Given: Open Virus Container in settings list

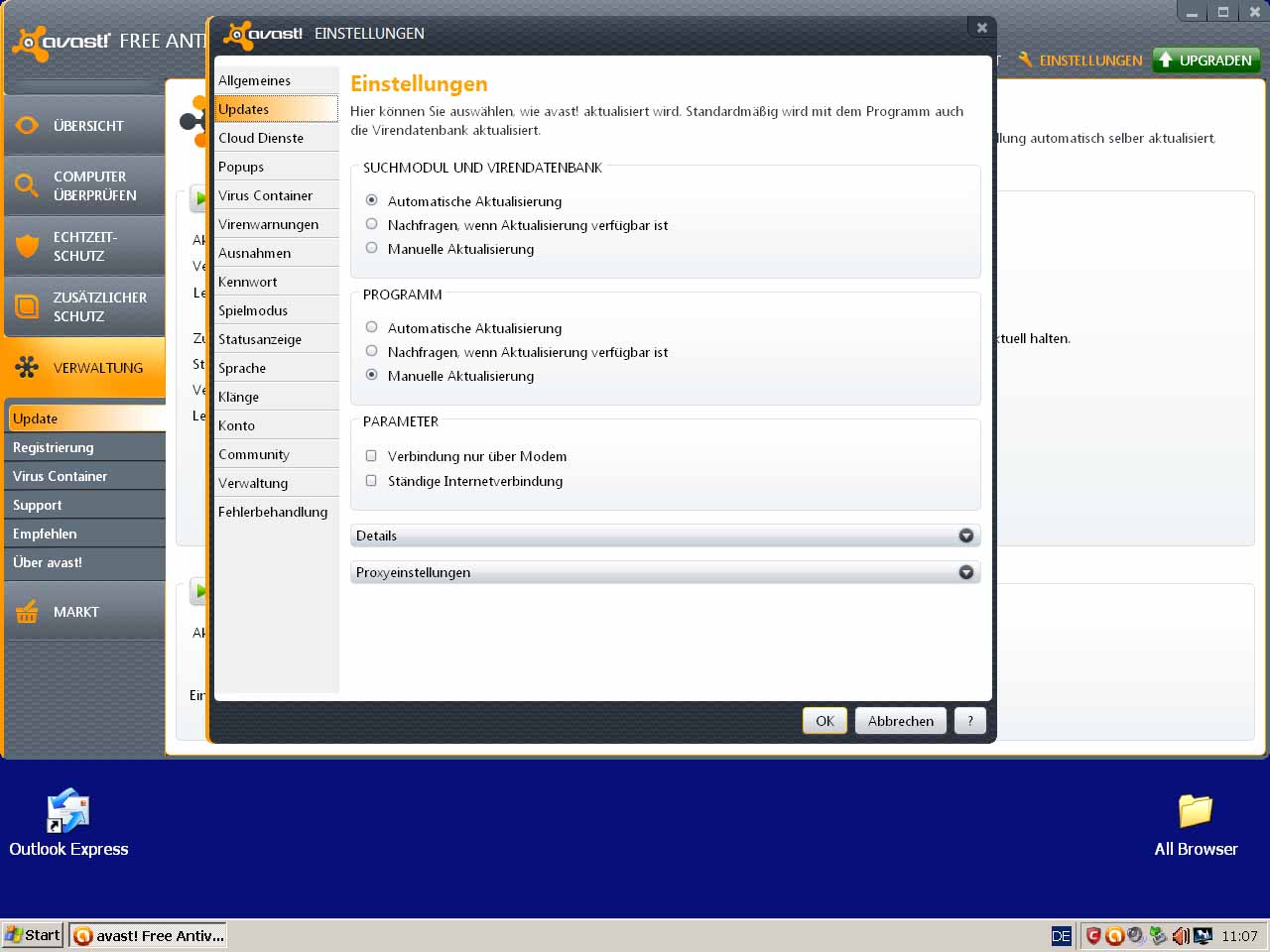Looking at the screenshot, I should [277, 195].
